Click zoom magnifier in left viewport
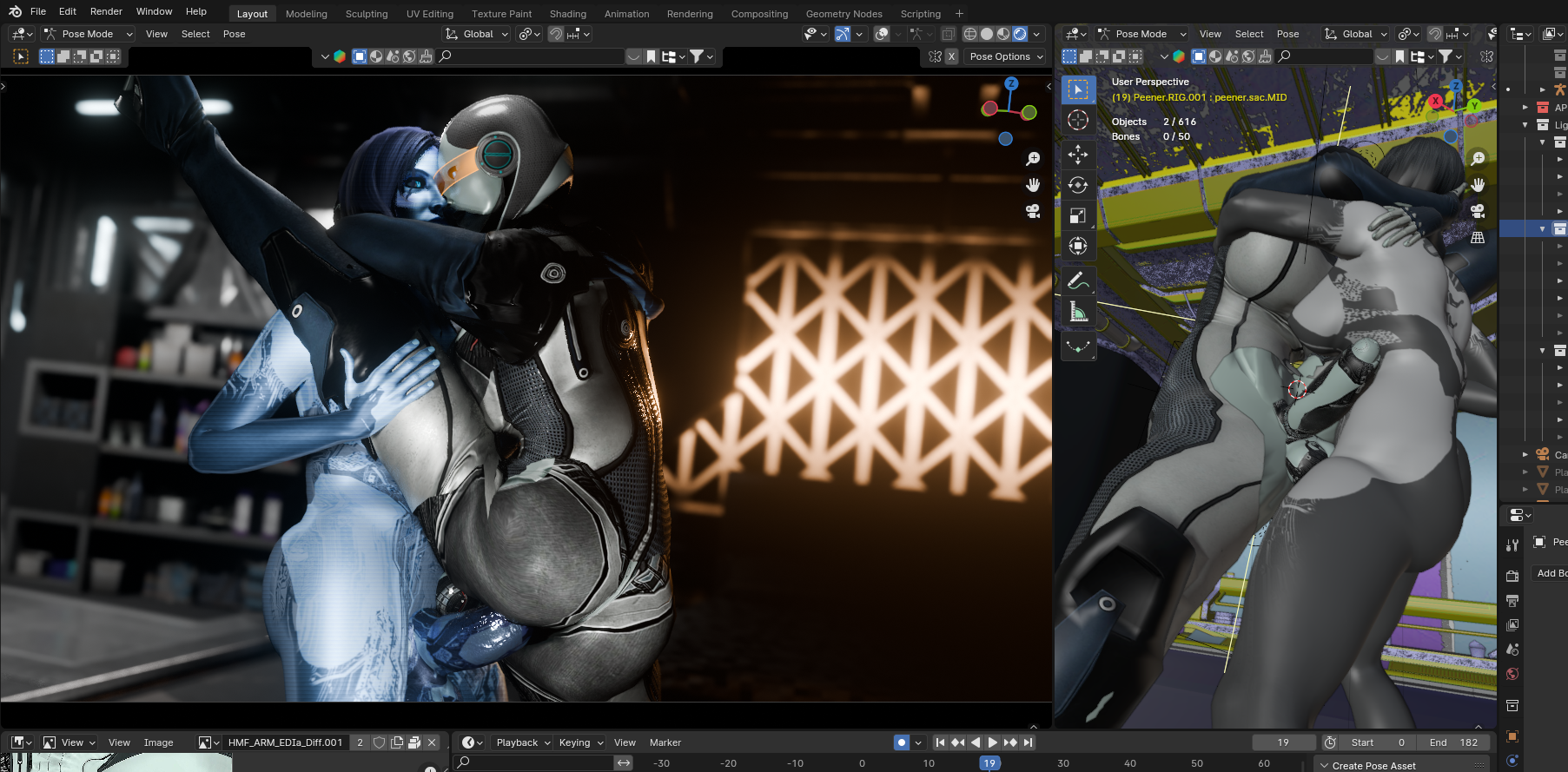Viewport: 1568px width, 772px height. pos(1033,159)
